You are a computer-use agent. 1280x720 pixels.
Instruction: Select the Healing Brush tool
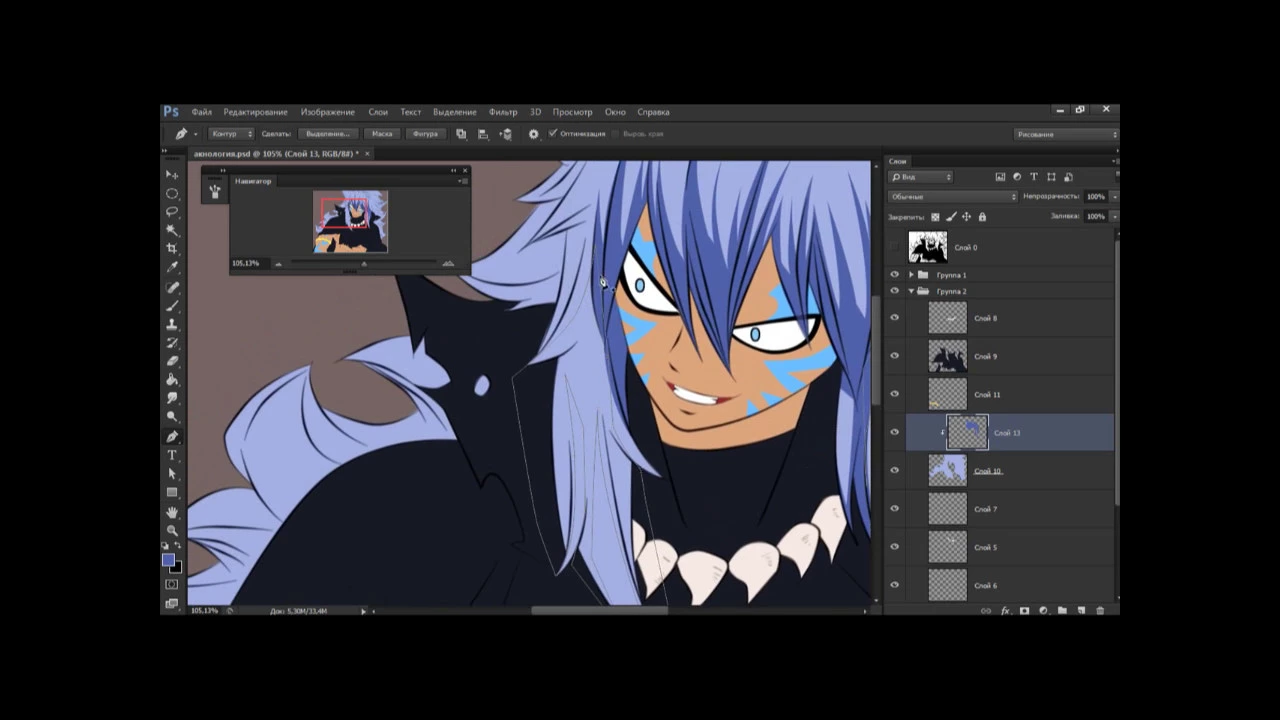click(x=172, y=287)
